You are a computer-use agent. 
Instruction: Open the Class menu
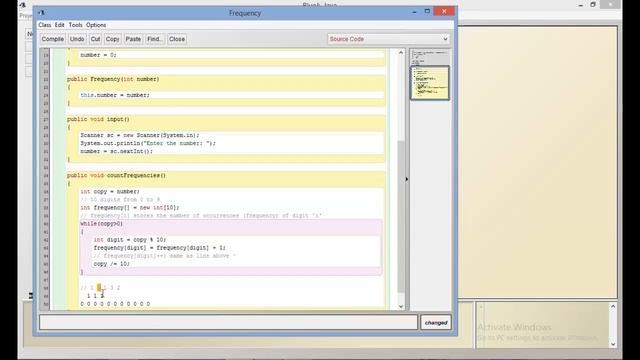[45, 25]
